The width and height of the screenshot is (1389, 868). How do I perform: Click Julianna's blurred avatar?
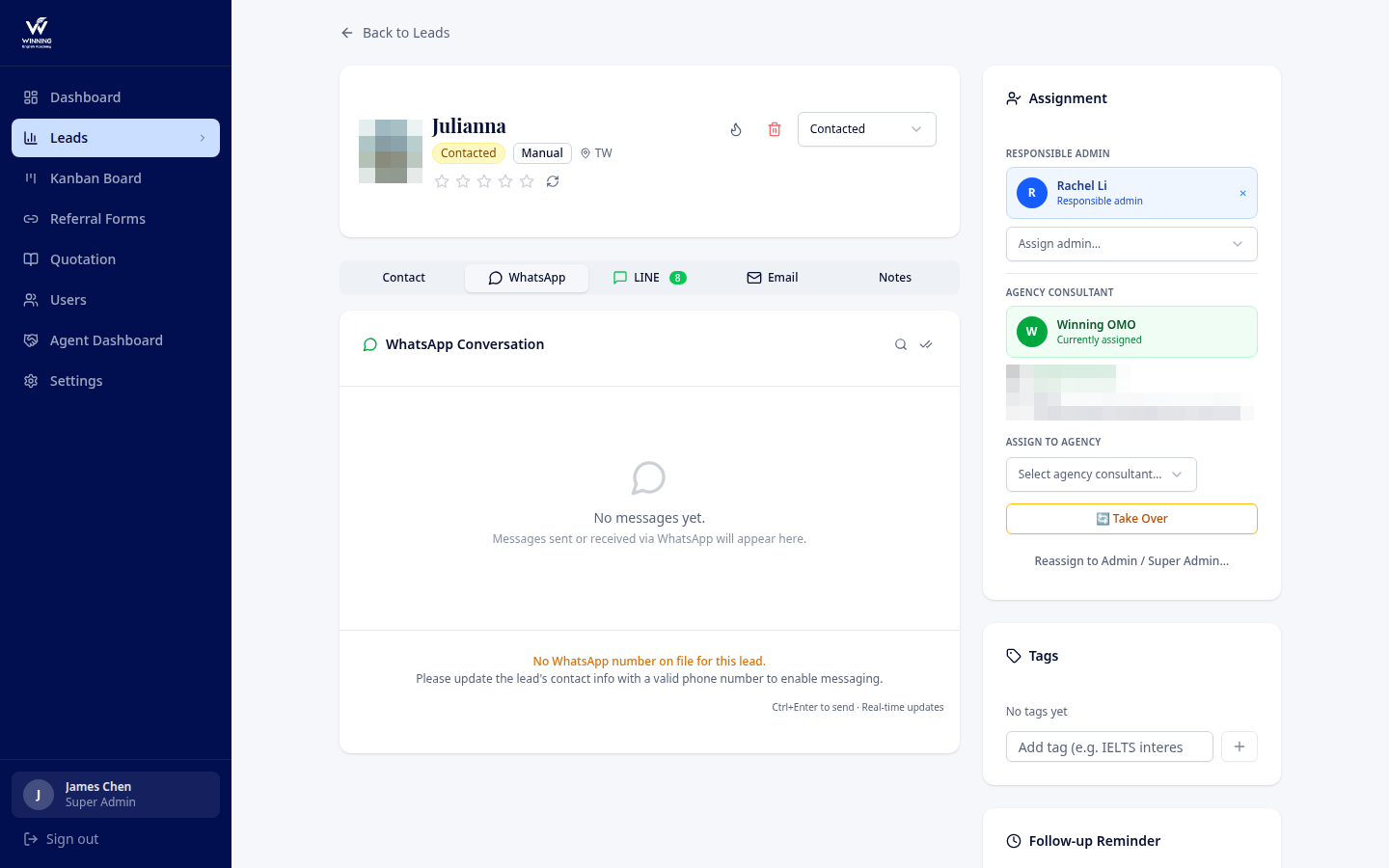[391, 151]
